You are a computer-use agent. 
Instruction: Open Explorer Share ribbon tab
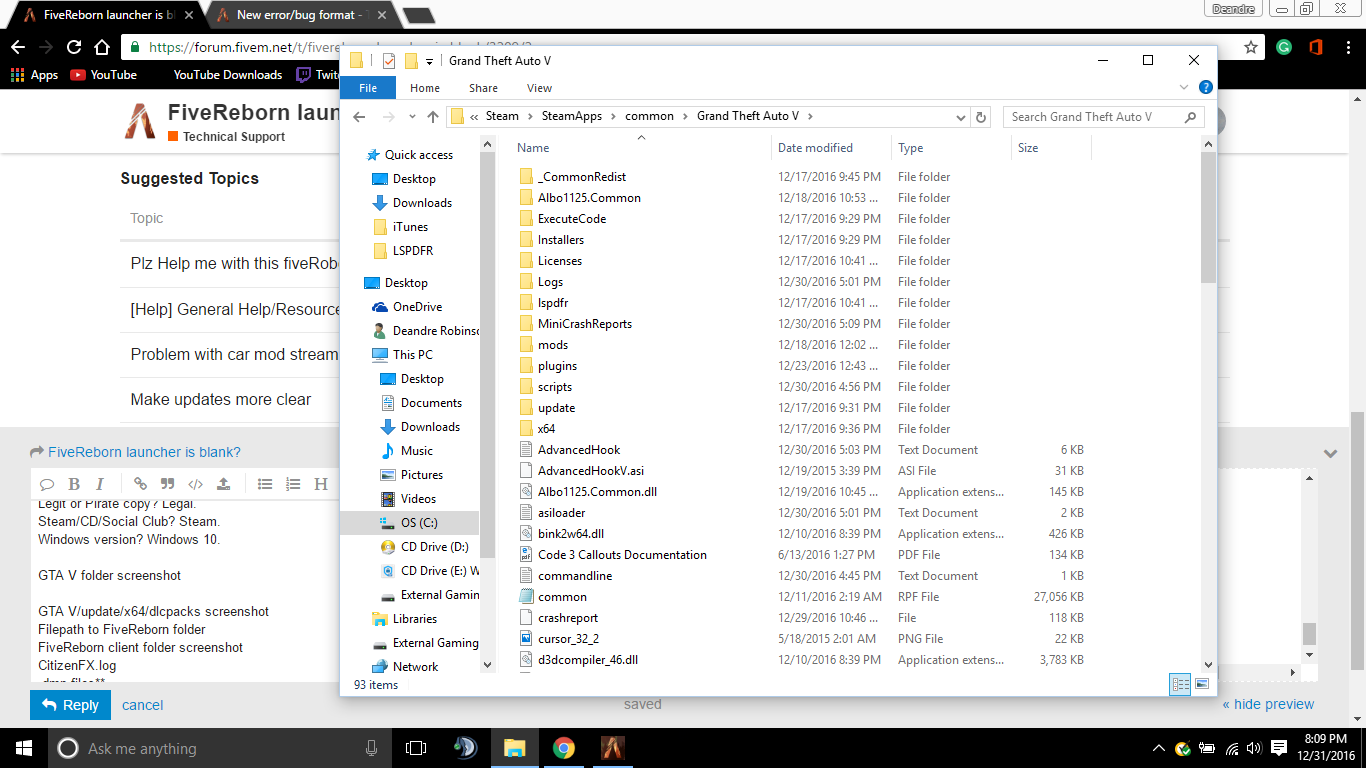pos(483,88)
